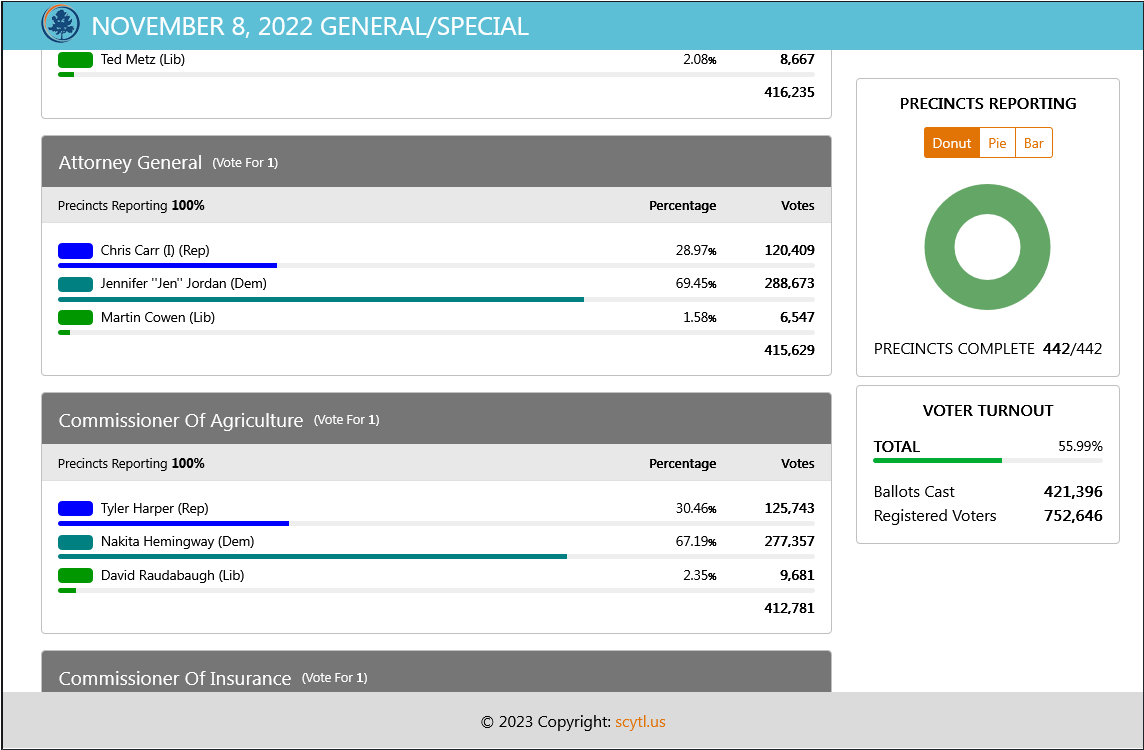Click the Commissioner Of Agriculture contest header
Screen dimensions: 1144x750
coord(436,420)
